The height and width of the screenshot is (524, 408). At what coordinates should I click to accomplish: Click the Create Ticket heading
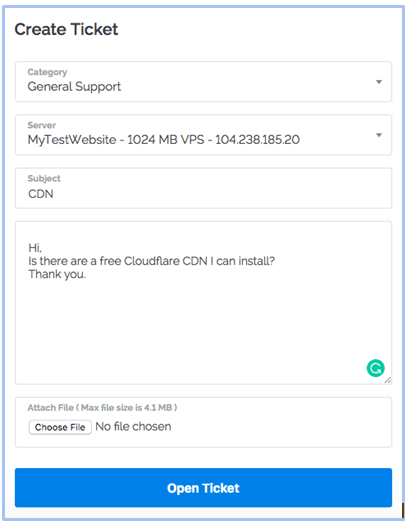(66, 29)
